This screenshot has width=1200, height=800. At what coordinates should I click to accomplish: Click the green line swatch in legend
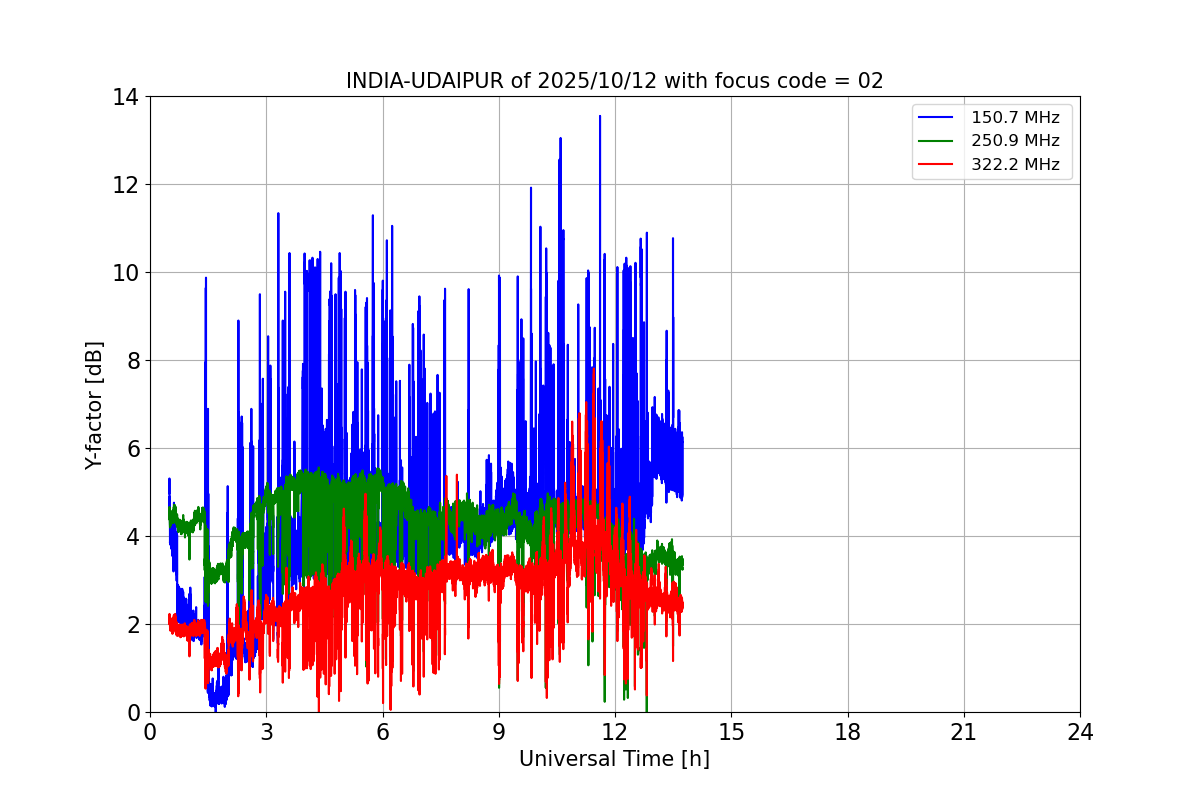coord(938,141)
